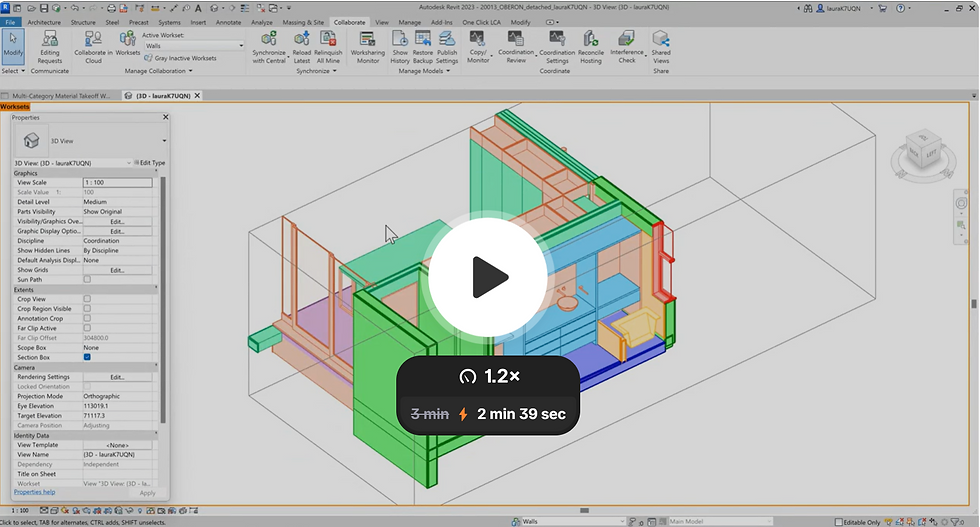This screenshot has height=527, width=980.
Task: Toggle Gray Inactive Worksets
Action: (x=181, y=58)
